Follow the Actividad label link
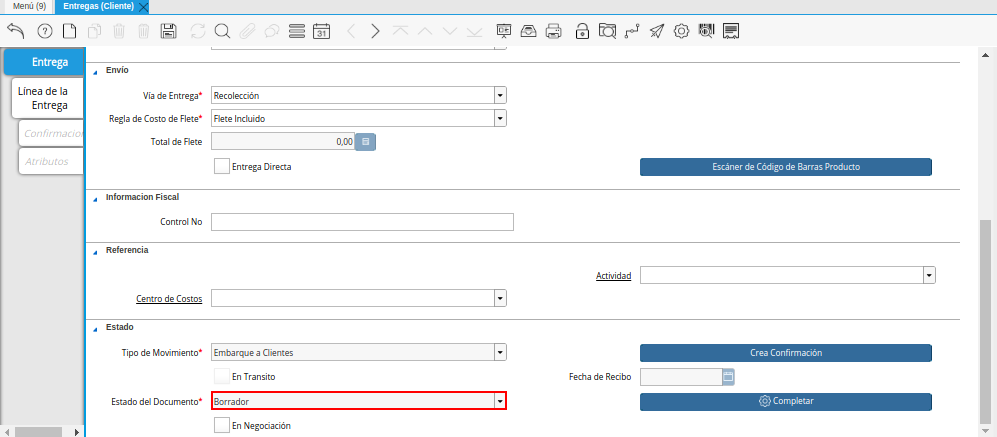The height and width of the screenshot is (437, 997). pyautogui.click(x=614, y=276)
